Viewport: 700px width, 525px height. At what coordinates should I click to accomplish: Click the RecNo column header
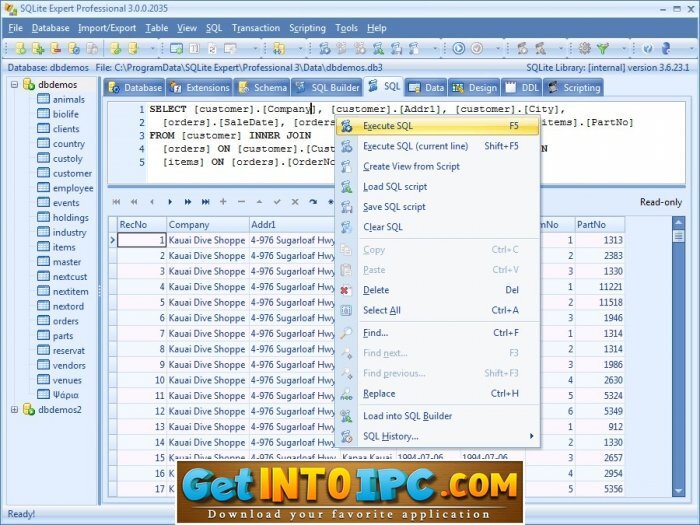[142, 225]
